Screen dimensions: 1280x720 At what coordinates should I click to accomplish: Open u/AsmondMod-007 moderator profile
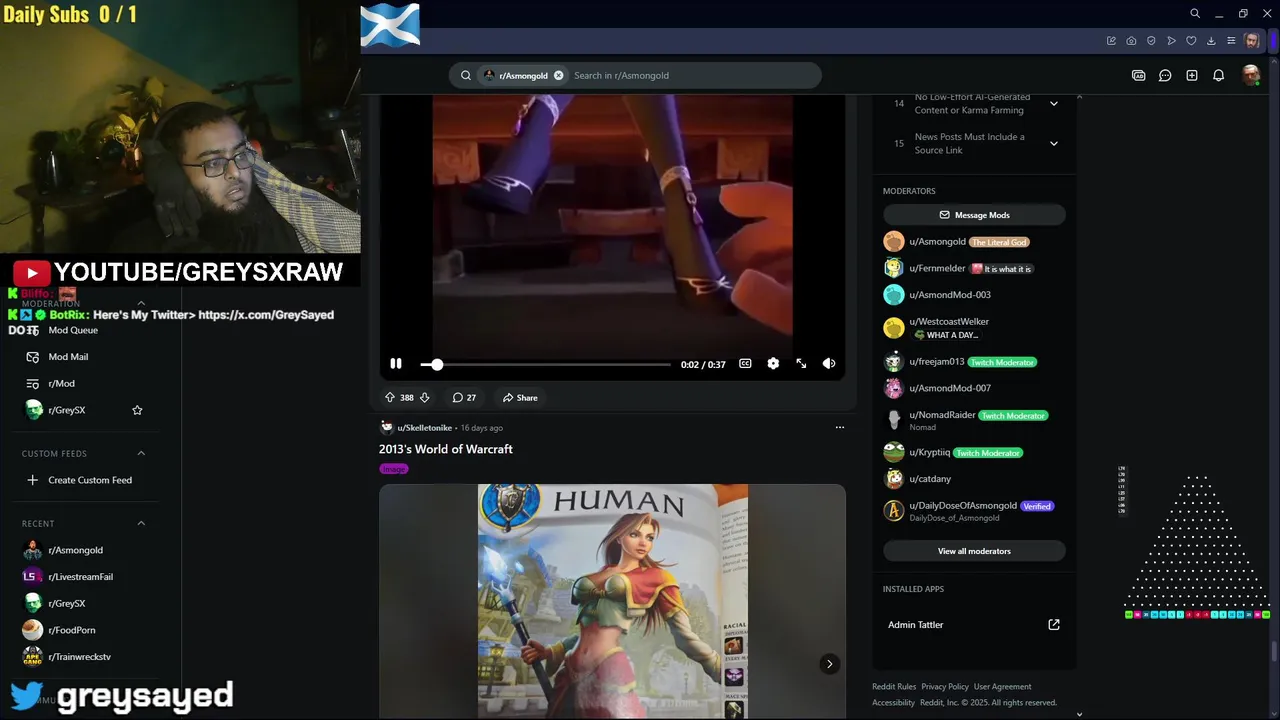[950, 388]
